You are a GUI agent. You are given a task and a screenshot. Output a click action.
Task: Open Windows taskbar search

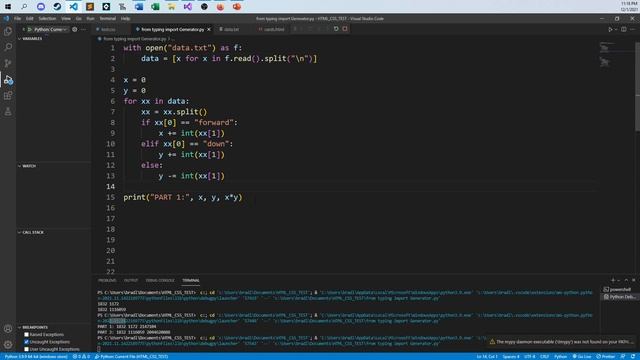(24, 7)
